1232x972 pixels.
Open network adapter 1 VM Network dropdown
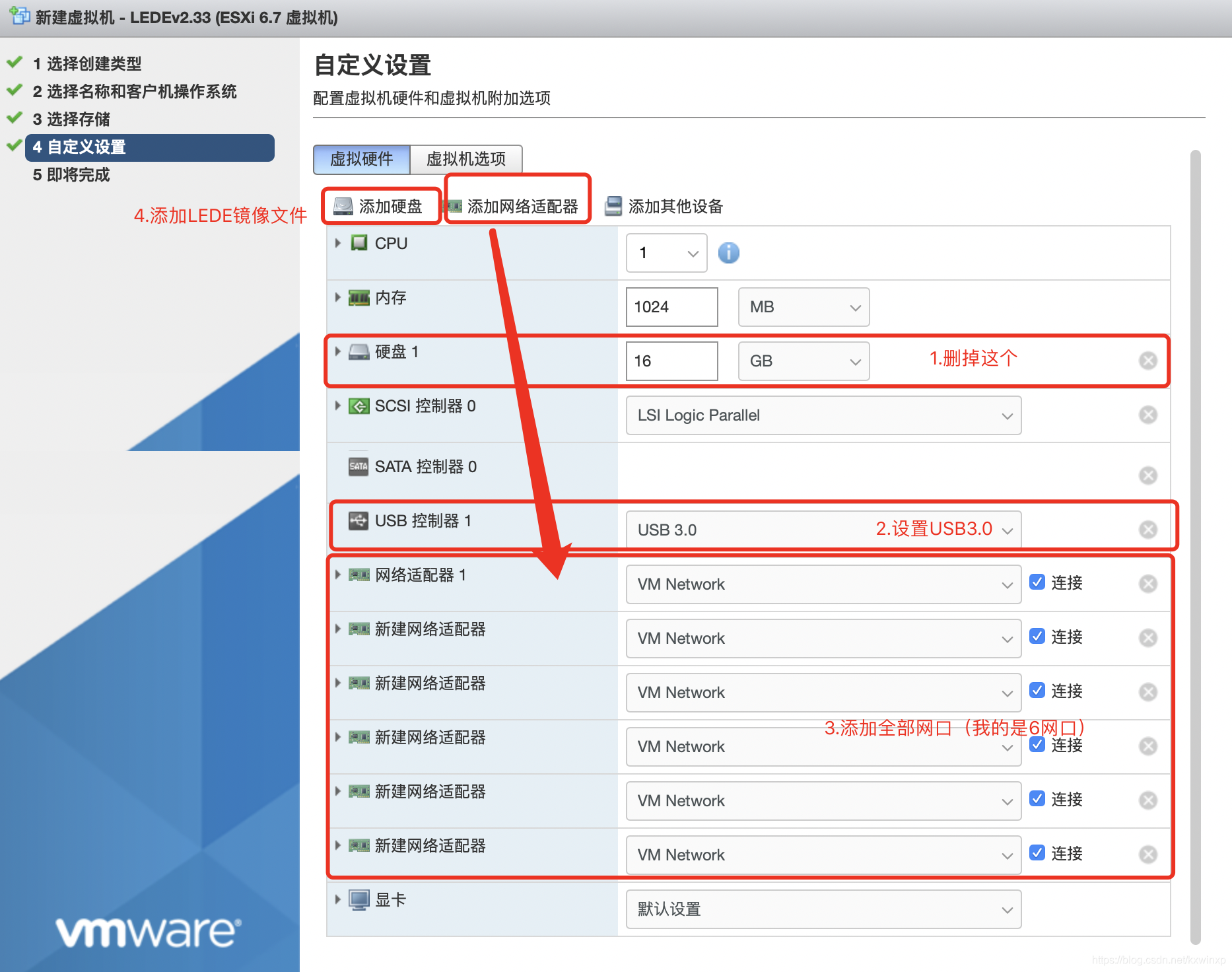[823, 584]
